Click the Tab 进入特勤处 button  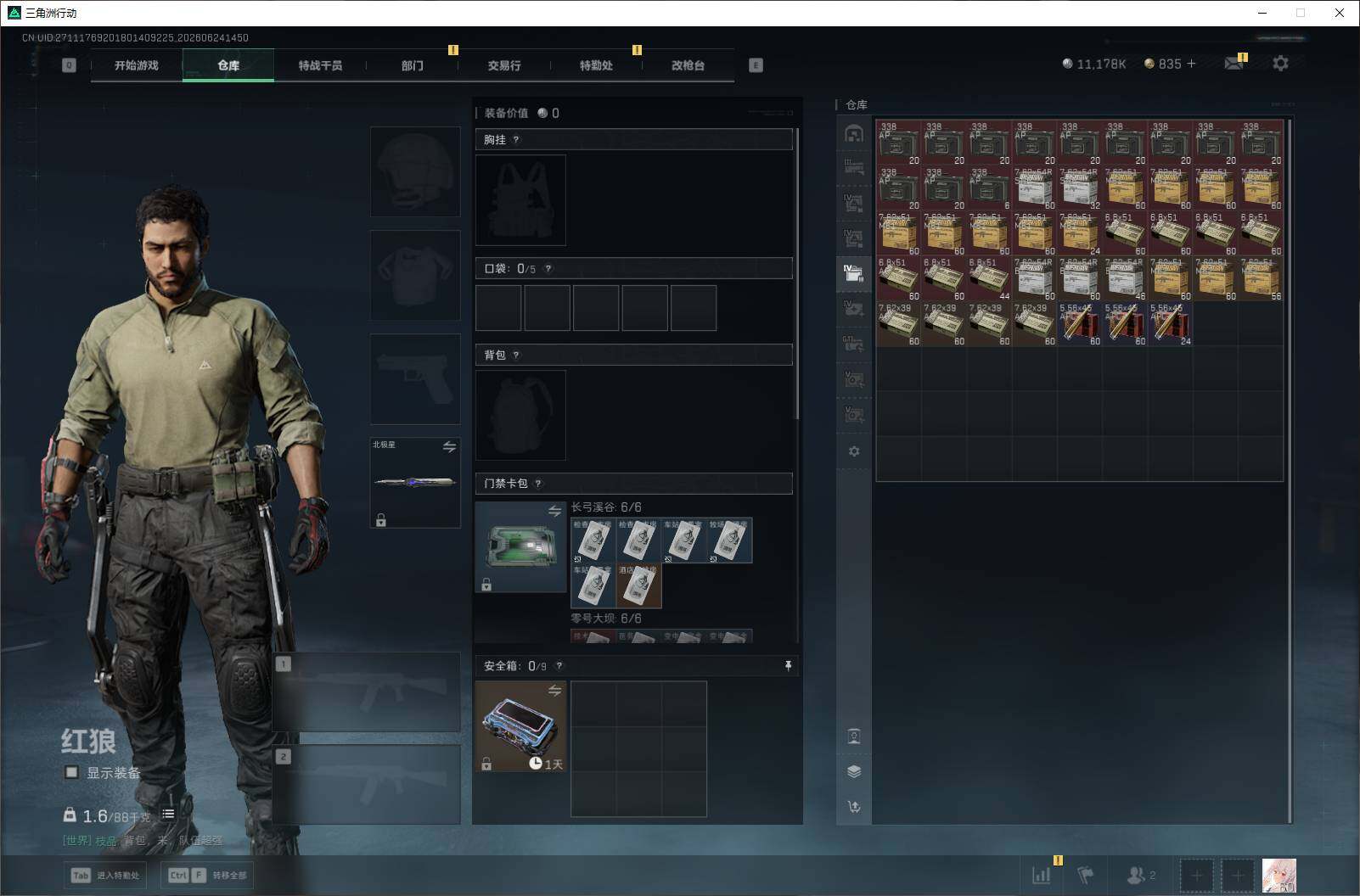tap(105, 875)
